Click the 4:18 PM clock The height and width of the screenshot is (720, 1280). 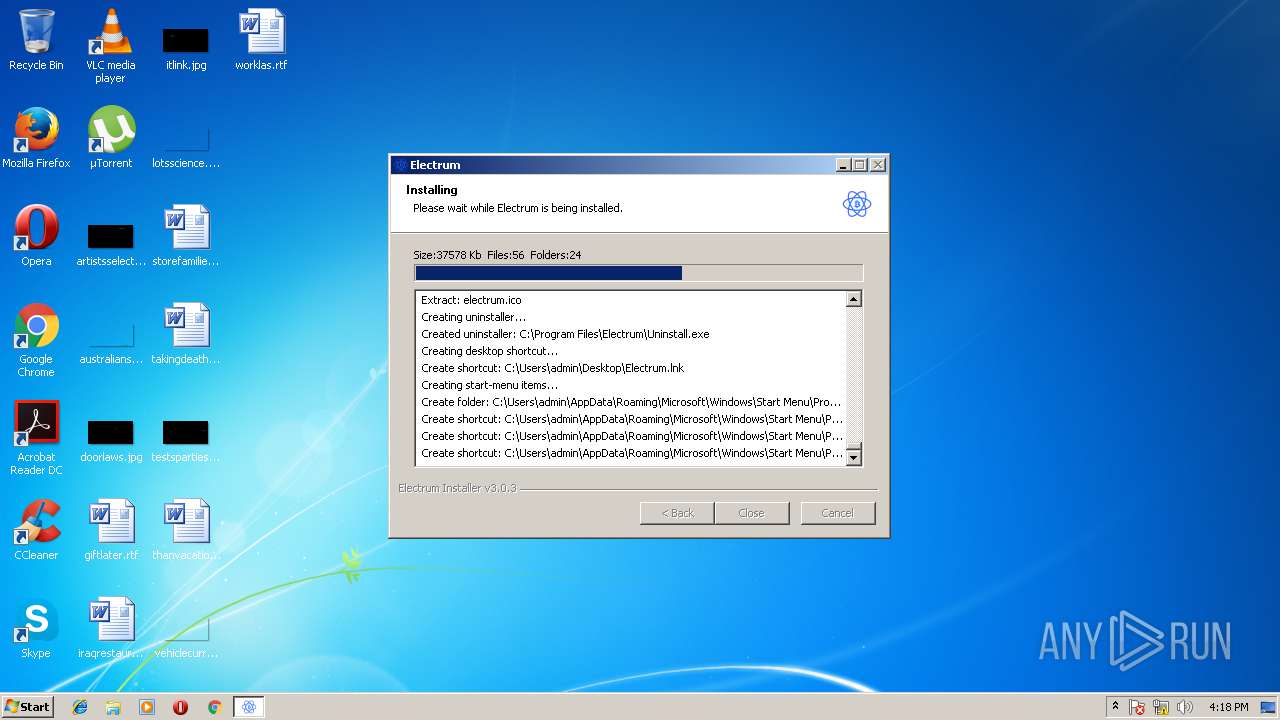(1228, 707)
